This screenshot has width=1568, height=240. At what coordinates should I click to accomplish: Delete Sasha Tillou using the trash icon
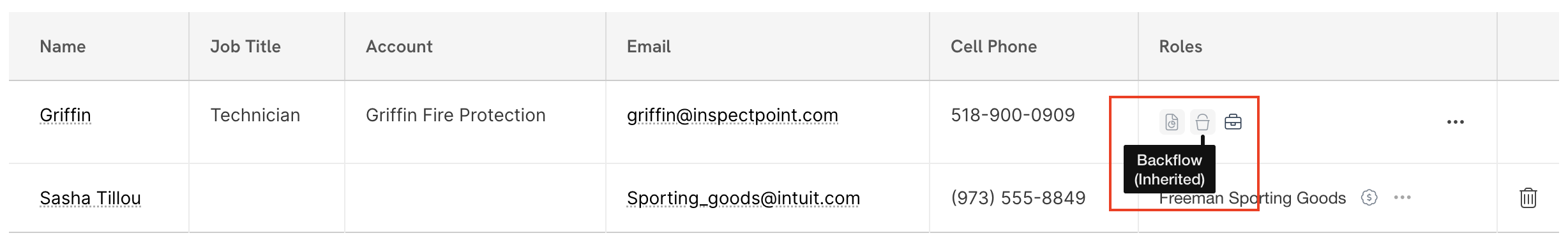pyautogui.click(x=1528, y=198)
